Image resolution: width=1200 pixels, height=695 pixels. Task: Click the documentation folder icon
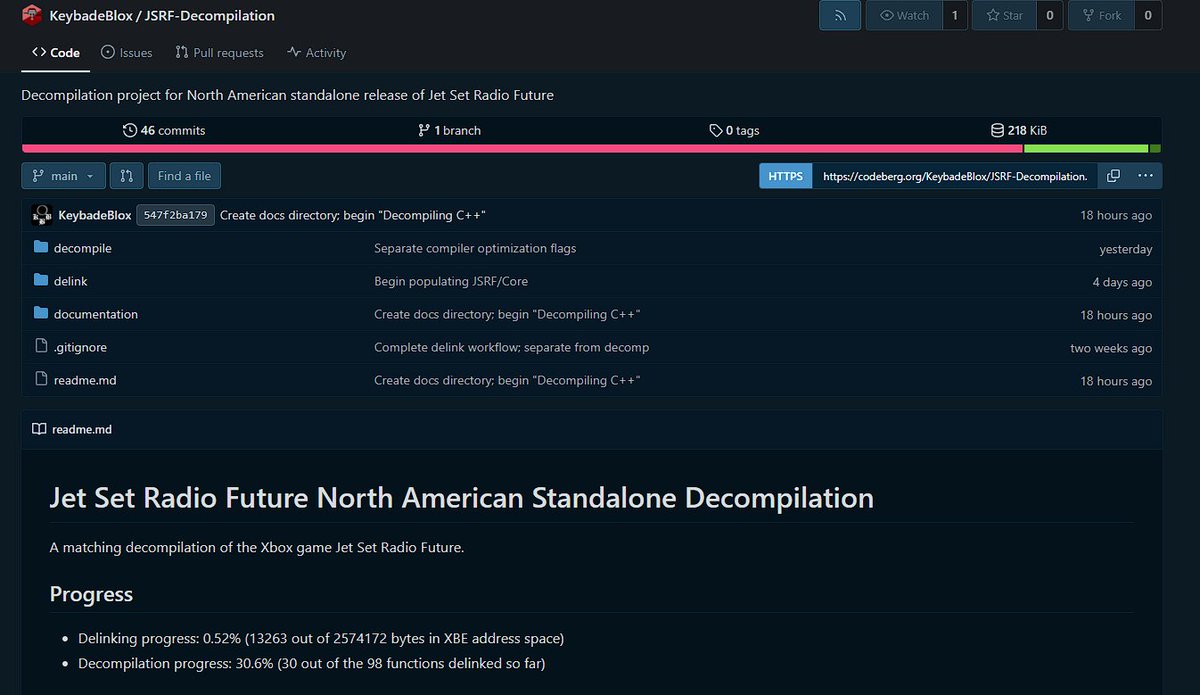[x=41, y=314]
